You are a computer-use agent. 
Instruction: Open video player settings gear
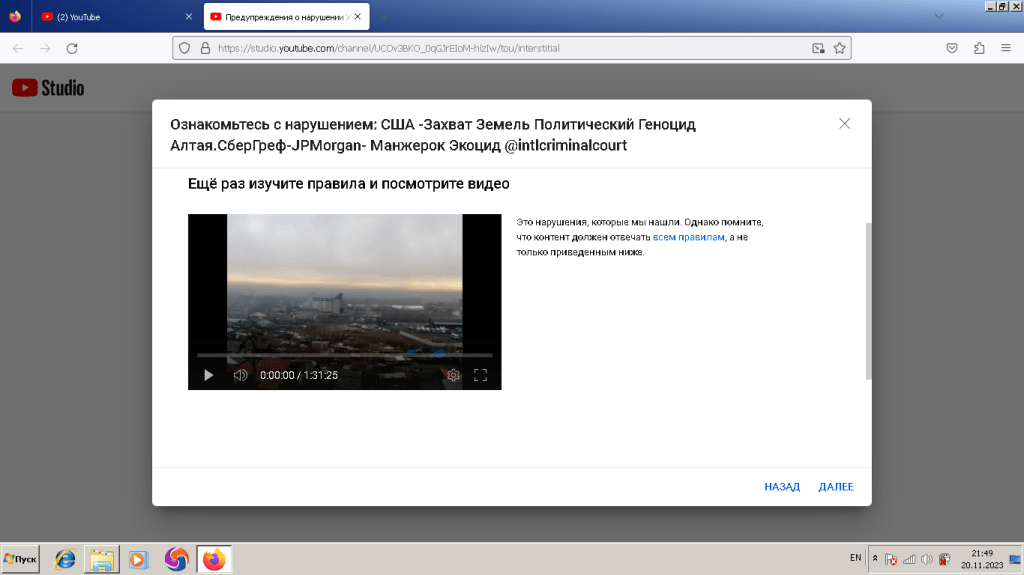[453, 375]
